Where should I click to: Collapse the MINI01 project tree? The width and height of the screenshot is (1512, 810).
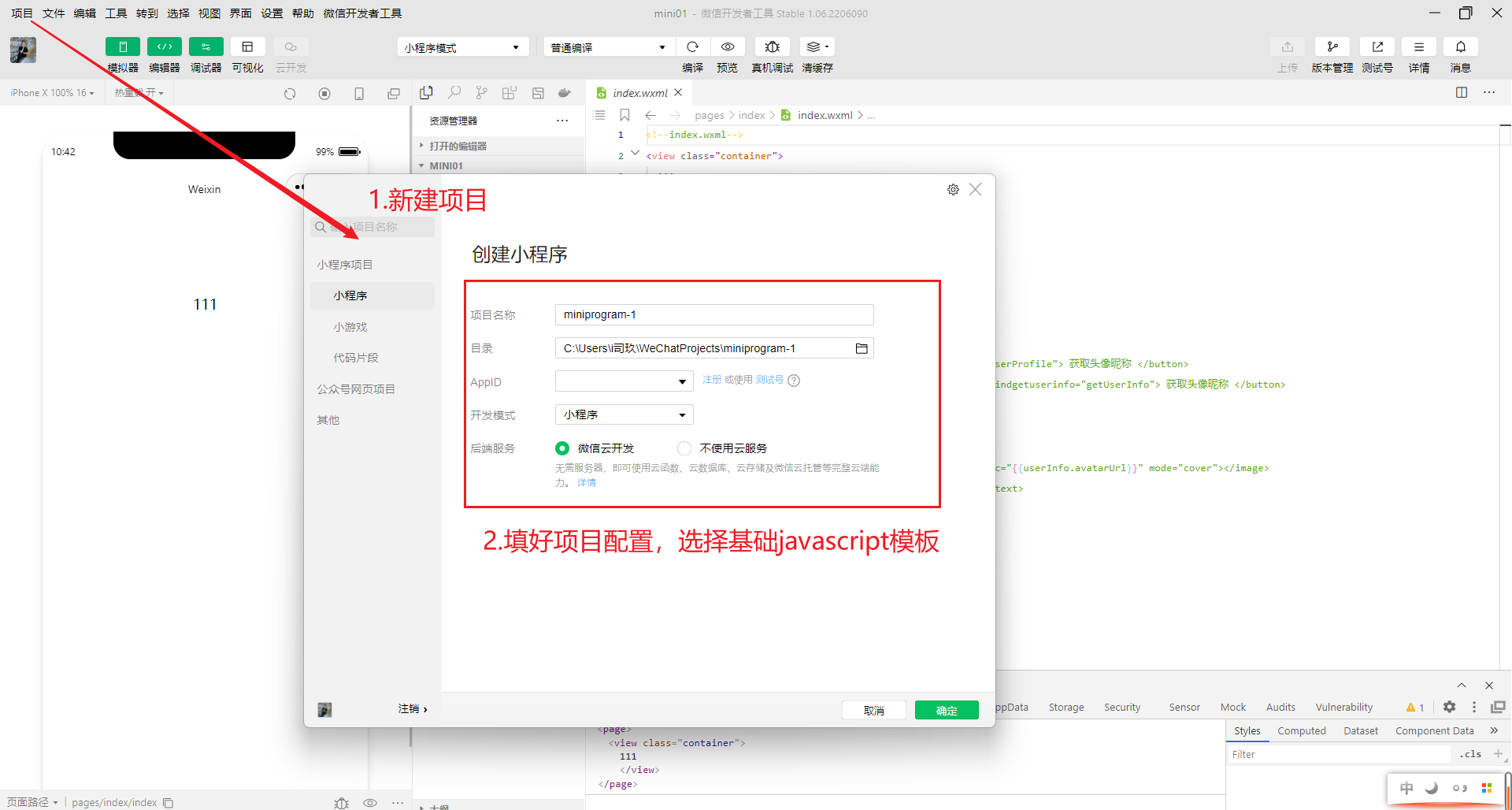(498, 165)
